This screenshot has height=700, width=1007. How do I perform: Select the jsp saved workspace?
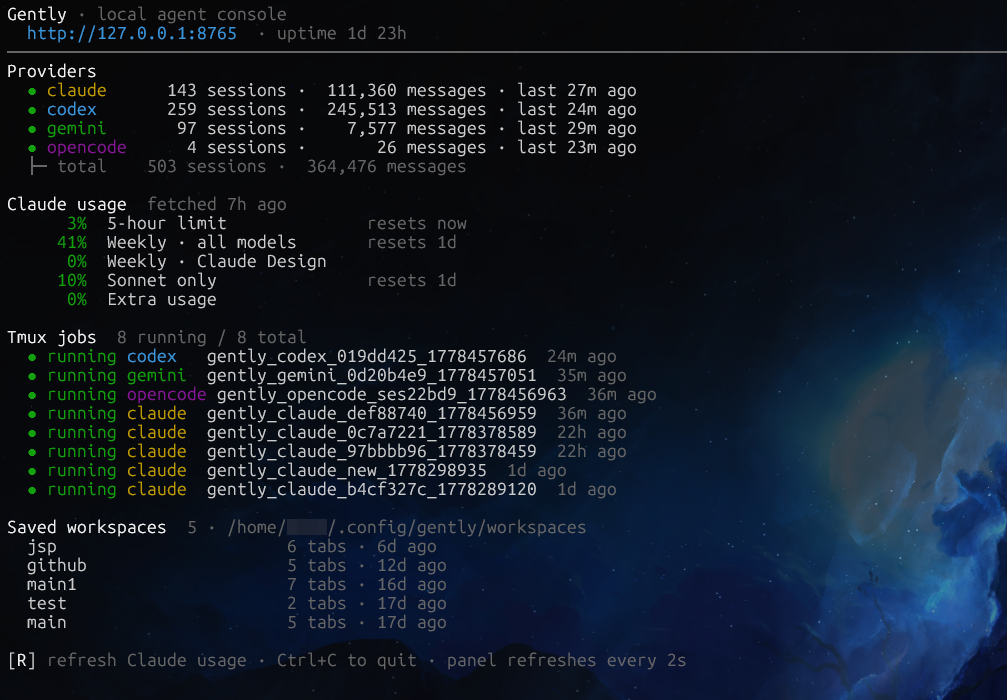coord(42,547)
